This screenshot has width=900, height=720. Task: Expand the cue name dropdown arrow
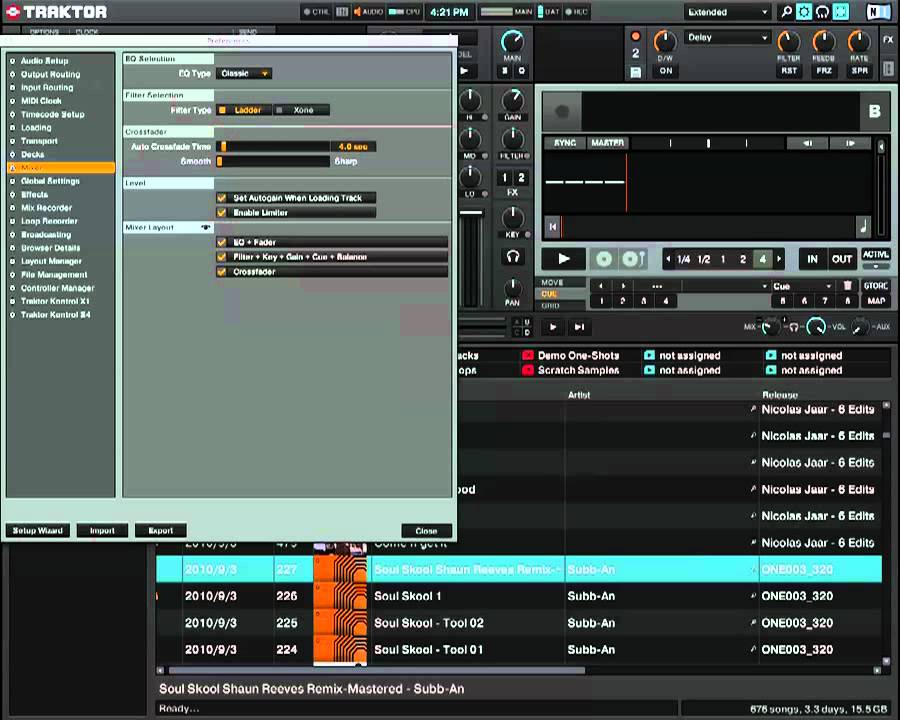[764, 285]
